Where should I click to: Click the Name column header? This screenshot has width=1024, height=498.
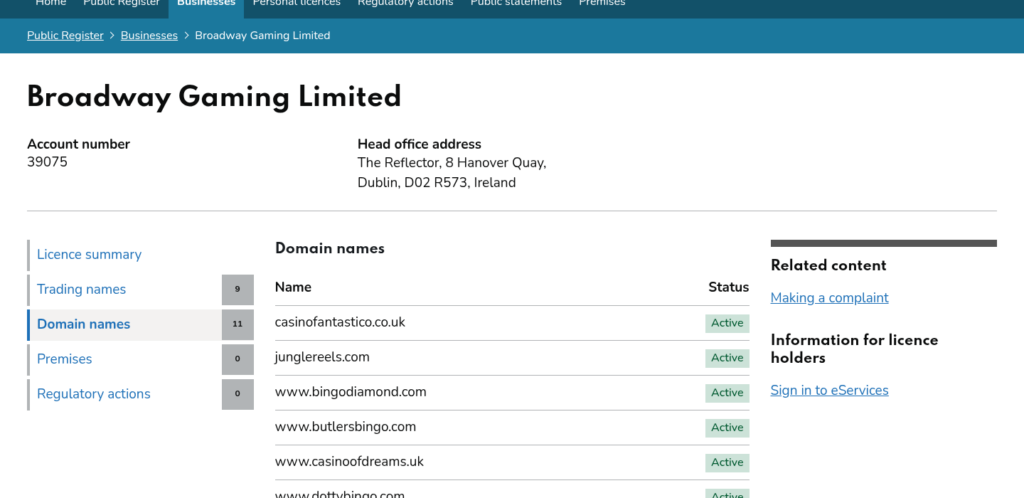coord(293,287)
